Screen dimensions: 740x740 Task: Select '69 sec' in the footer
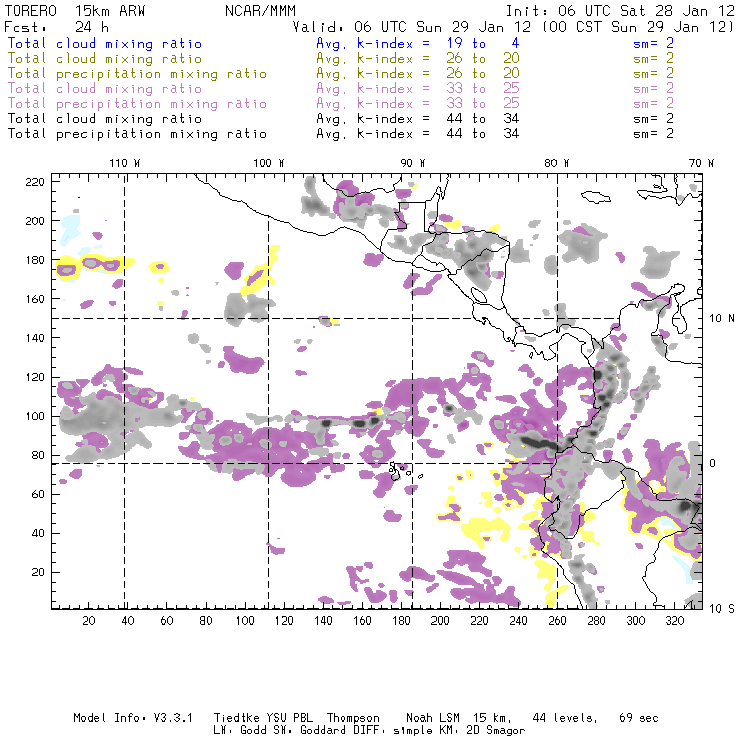(639, 718)
